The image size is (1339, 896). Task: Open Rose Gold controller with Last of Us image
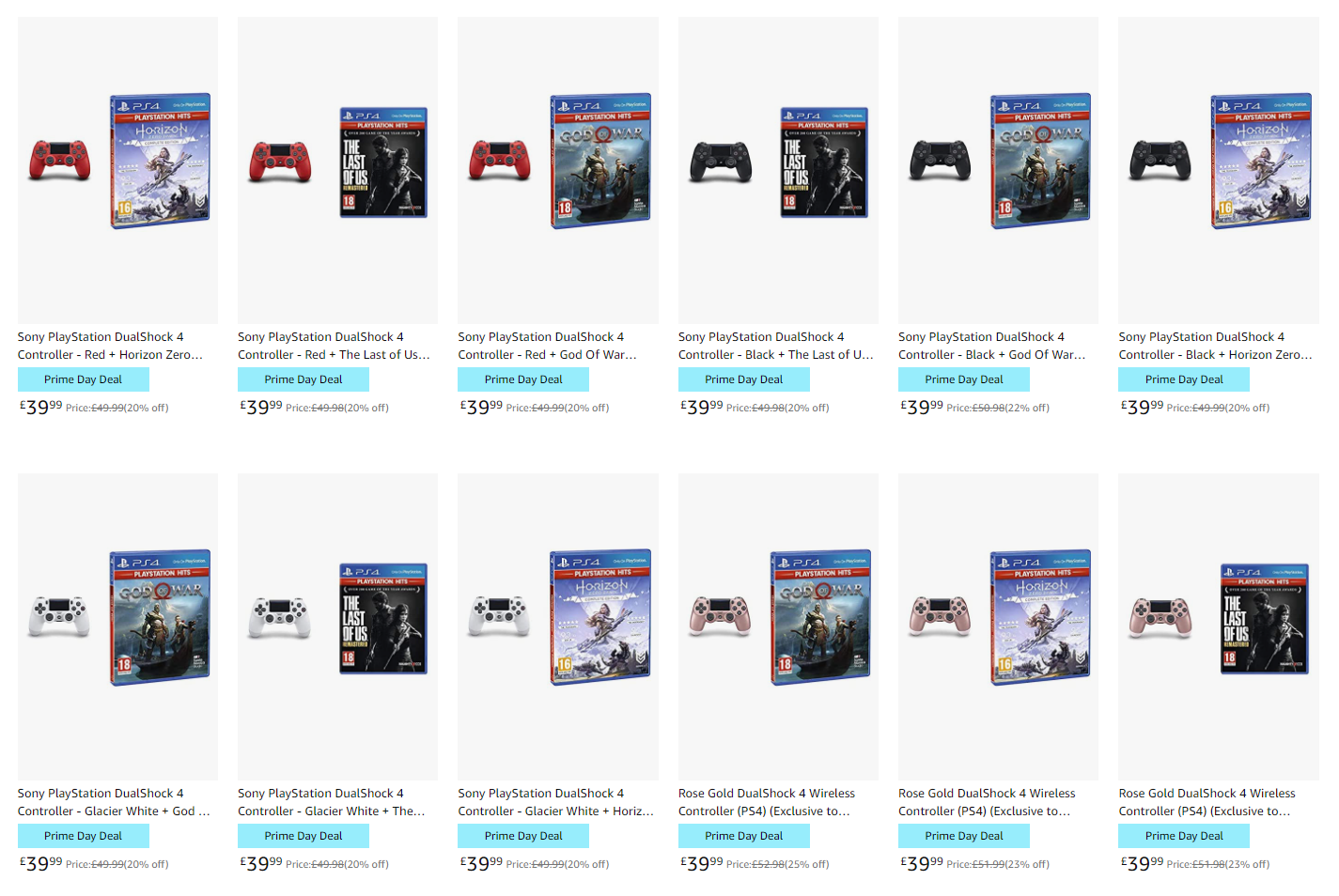pyautogui.click(x=1219, y=626)
